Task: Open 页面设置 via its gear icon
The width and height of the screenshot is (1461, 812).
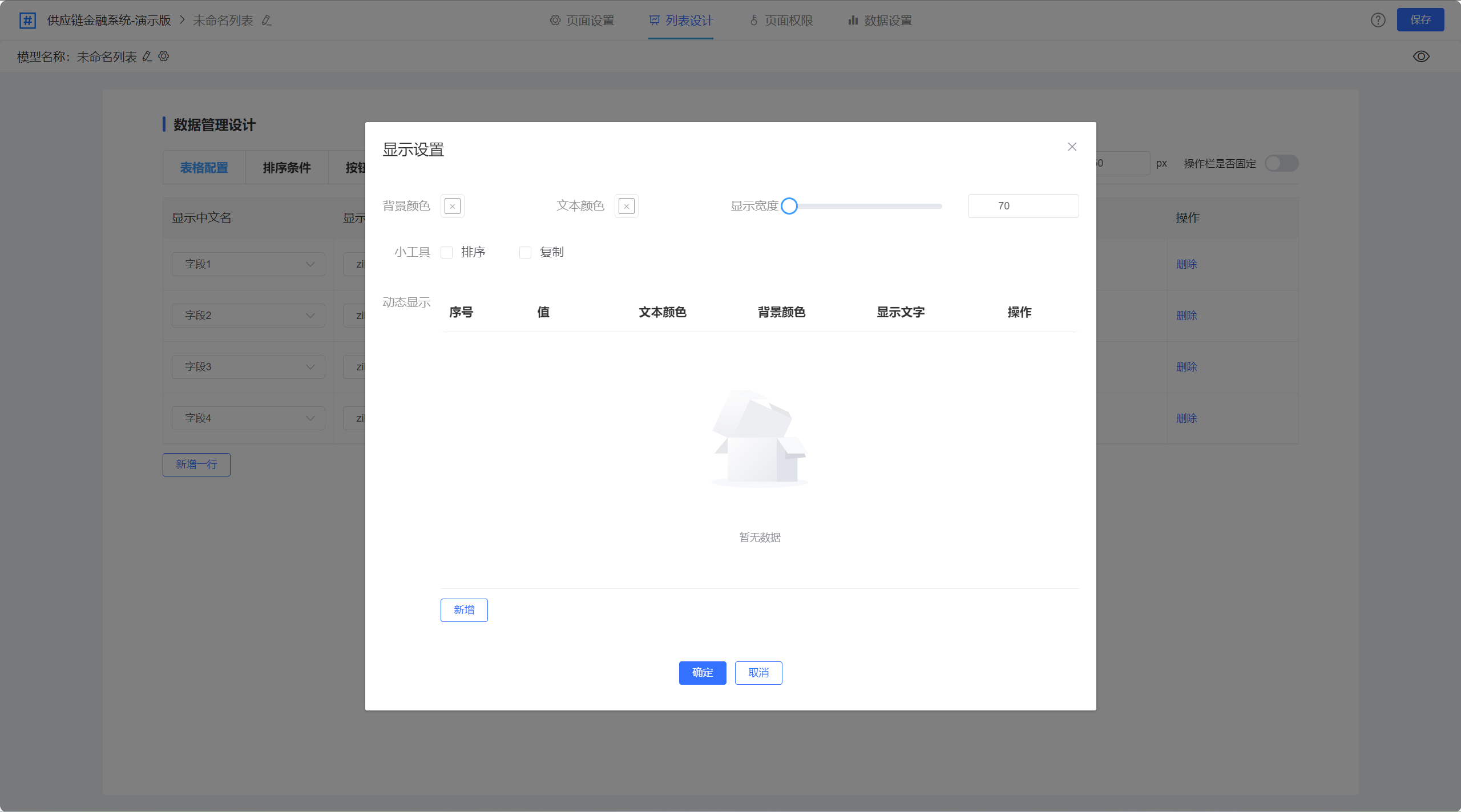Action: (x=554, y=21)
